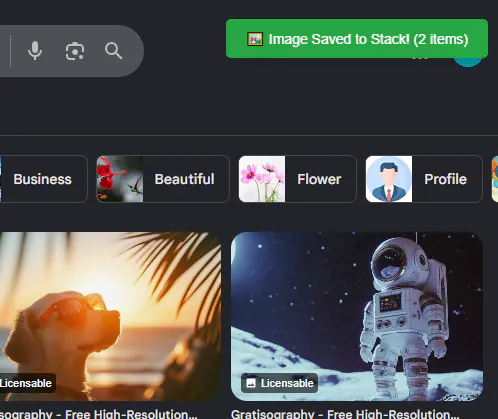Select the Flower suggestion chip
The width and height of the screenshot is (498, 419).
click(x=298, y=179)
